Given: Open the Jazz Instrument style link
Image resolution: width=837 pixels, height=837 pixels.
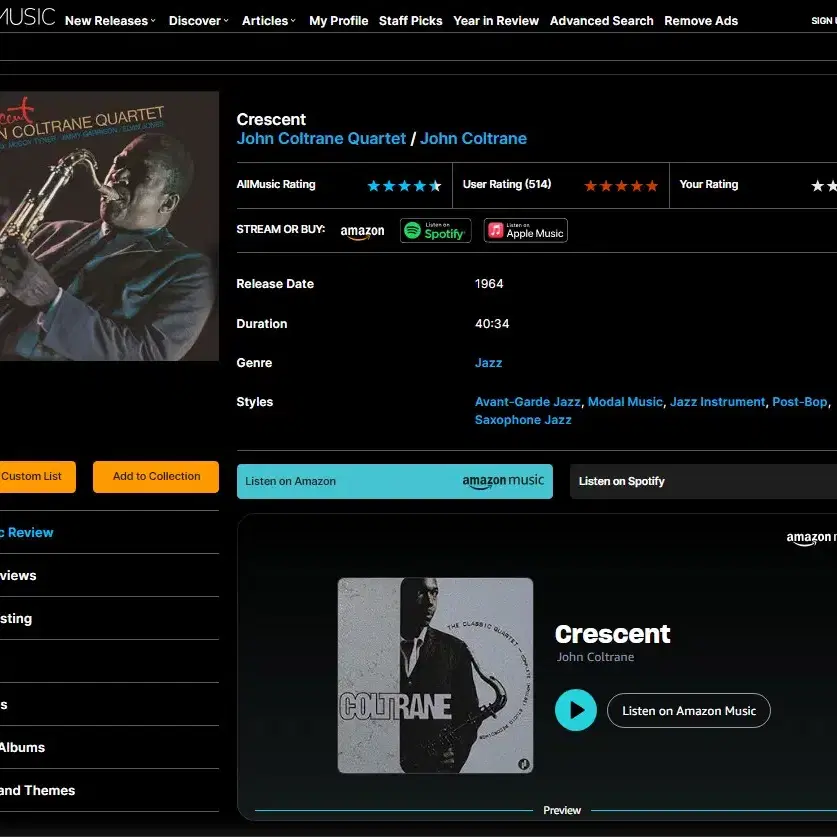Looking at the screenshot, I should point(717,402).
